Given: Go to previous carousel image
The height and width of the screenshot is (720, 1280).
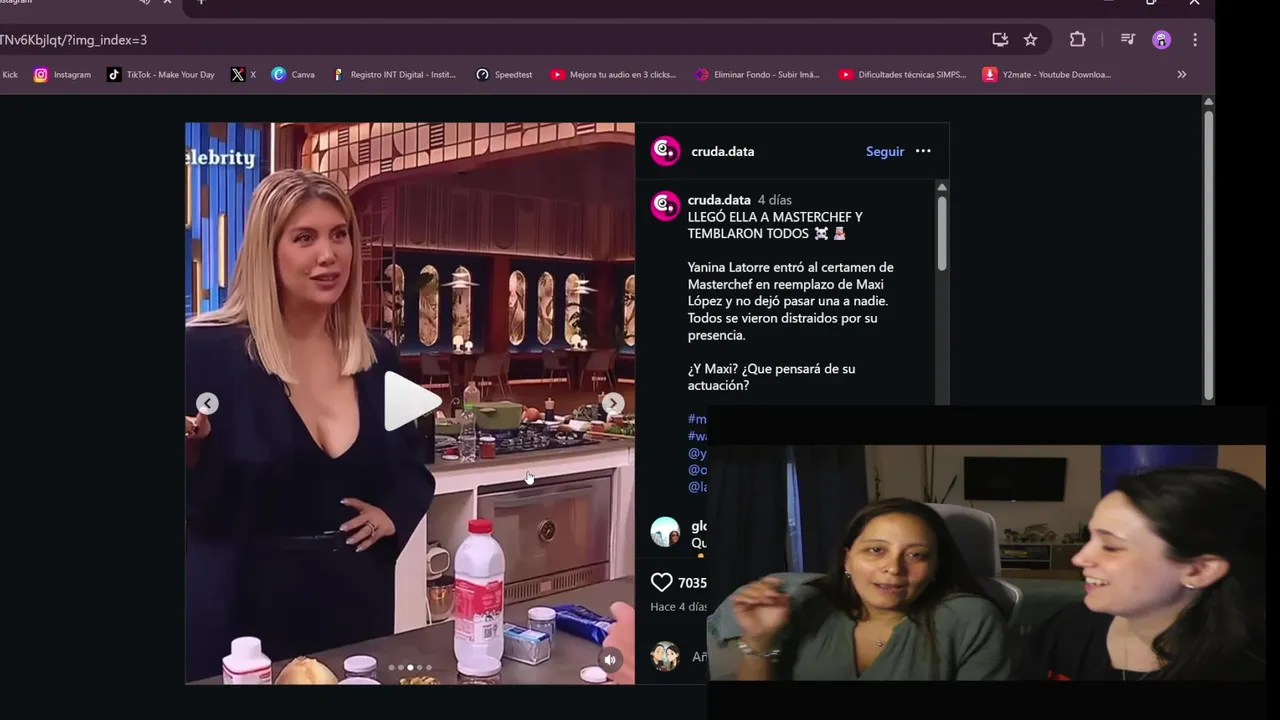Looking at the screenshot, I should click(207, 403).
